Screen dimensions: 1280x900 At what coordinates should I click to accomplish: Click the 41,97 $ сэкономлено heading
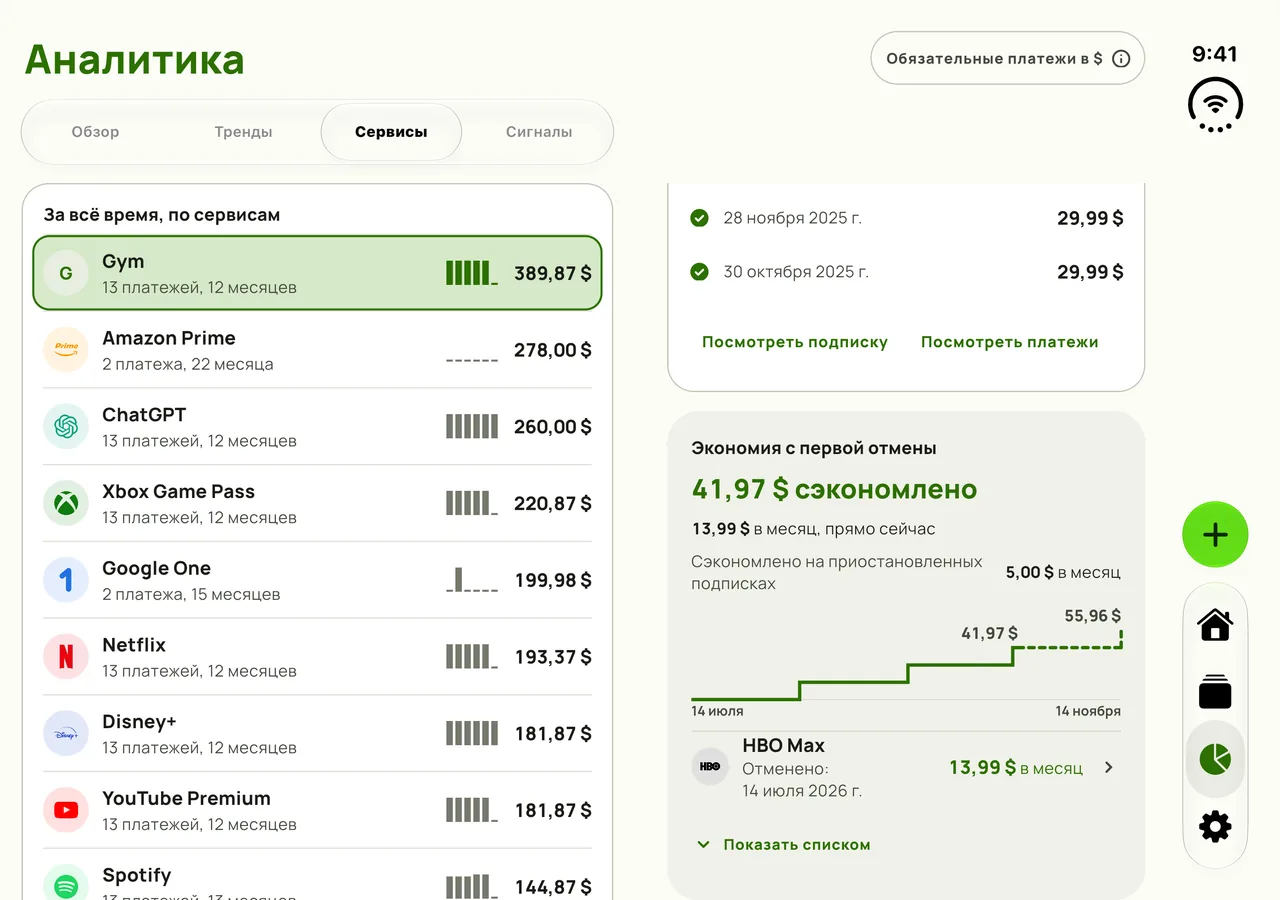(x=834, y=489)
